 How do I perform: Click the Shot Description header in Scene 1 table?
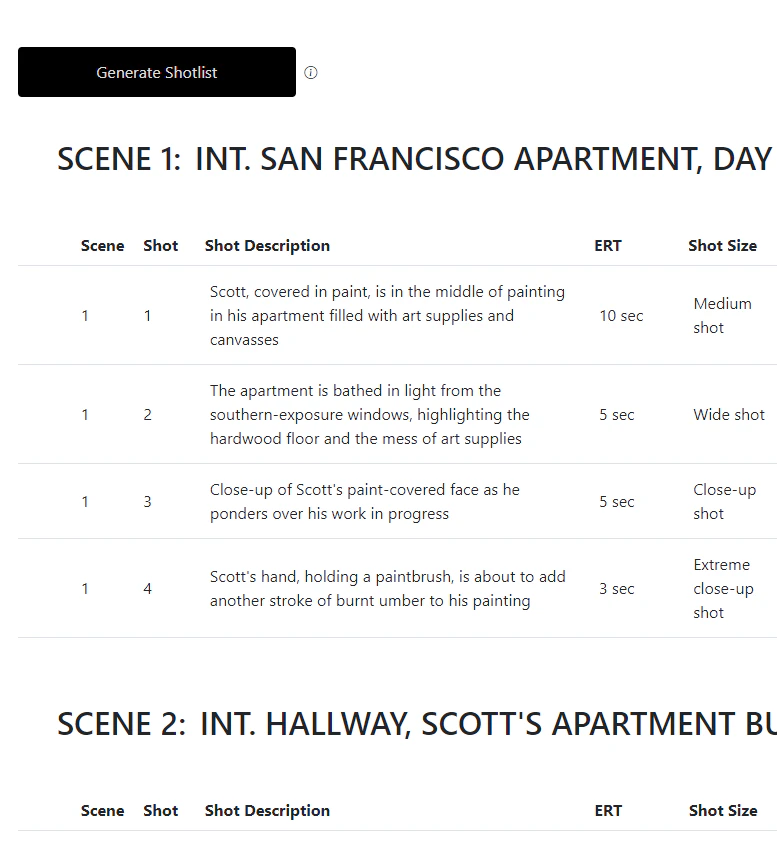click(x=267, y=246)
